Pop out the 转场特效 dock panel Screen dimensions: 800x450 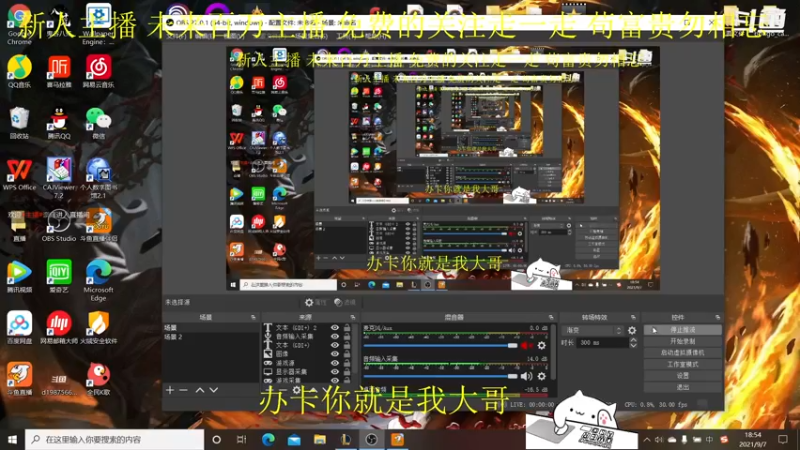coord(633,317)
